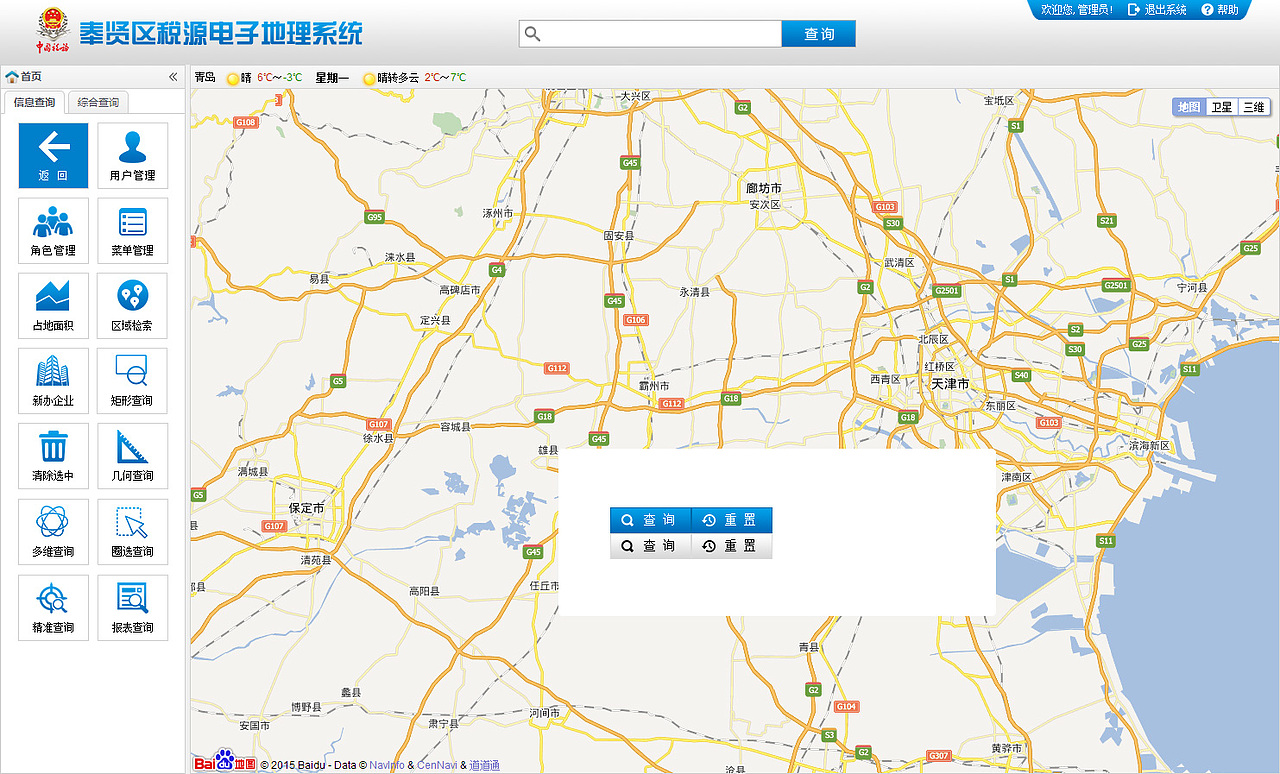Screen dimensions: 1280x774
Task: Click the 星期一 weather forecast text
Action: (332, 77)
